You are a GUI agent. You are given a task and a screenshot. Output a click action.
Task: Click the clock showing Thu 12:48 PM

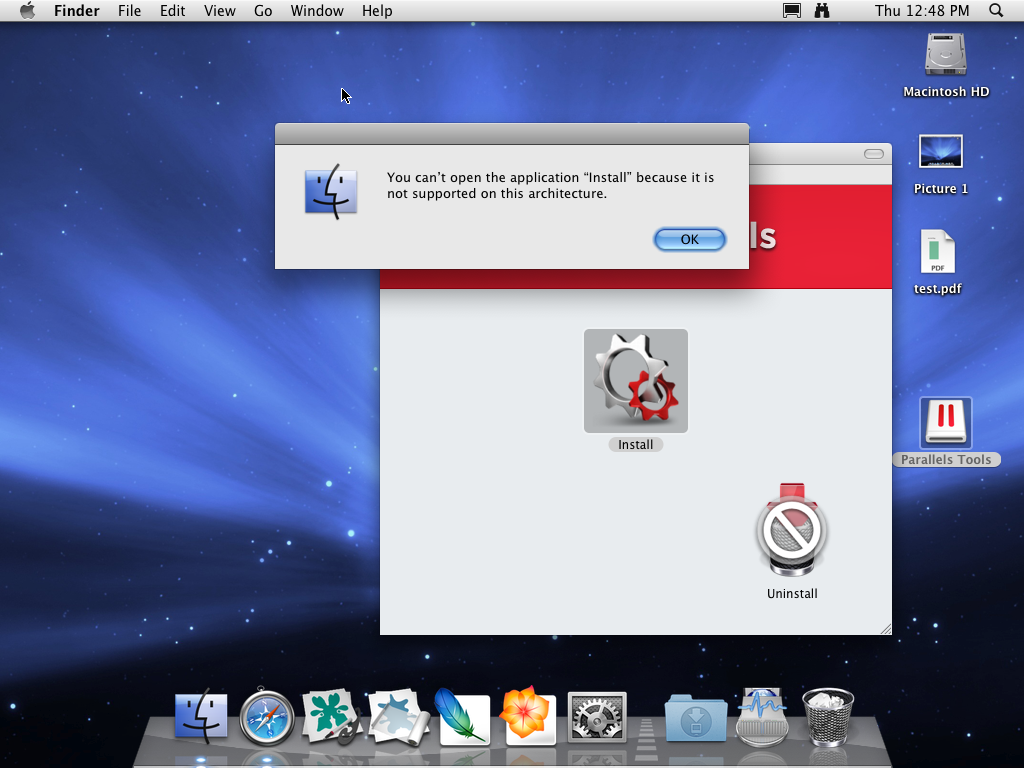pos(922,11)
